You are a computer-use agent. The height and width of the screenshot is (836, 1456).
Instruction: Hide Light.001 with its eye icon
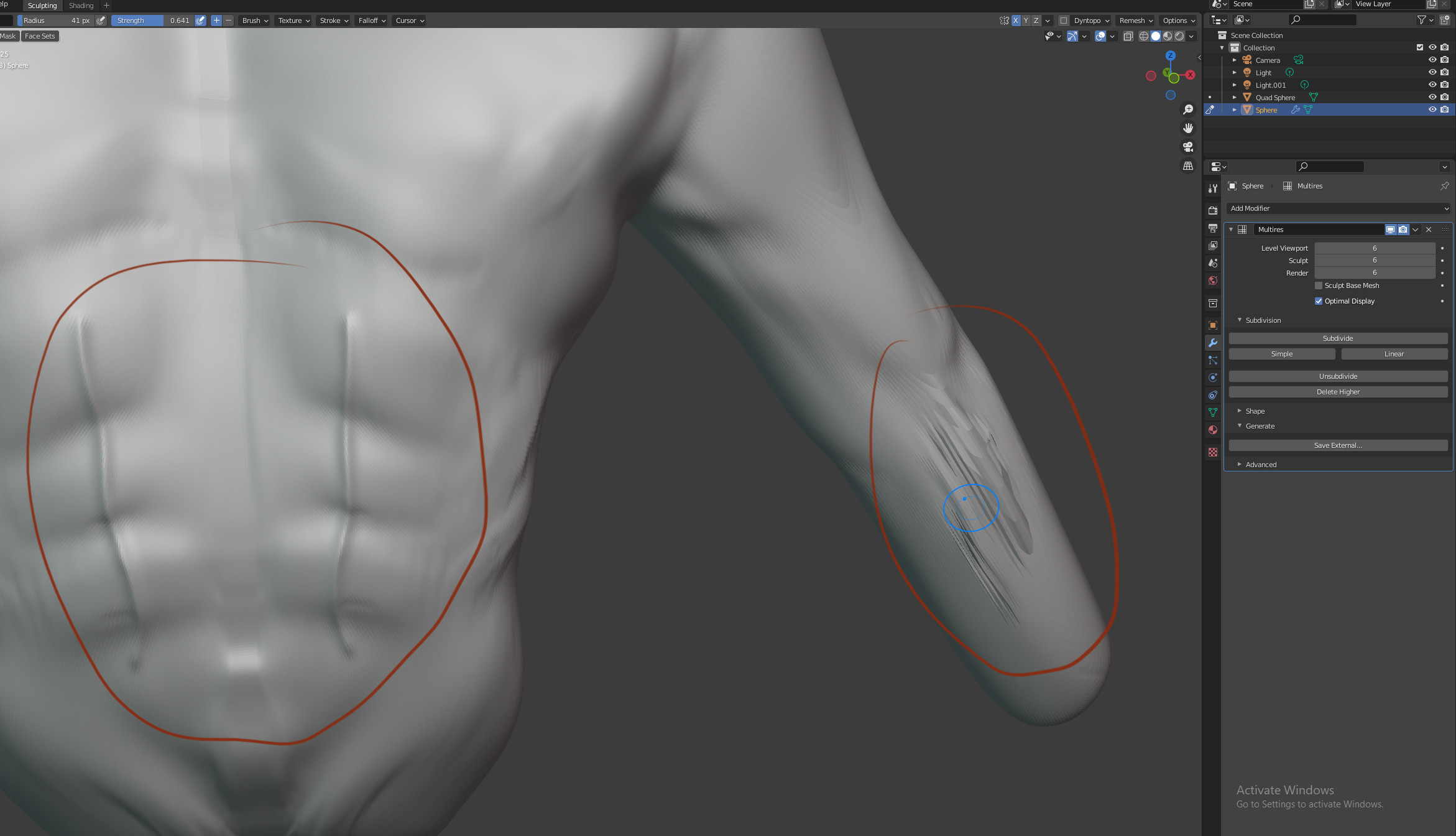[x=1432, y=85]
